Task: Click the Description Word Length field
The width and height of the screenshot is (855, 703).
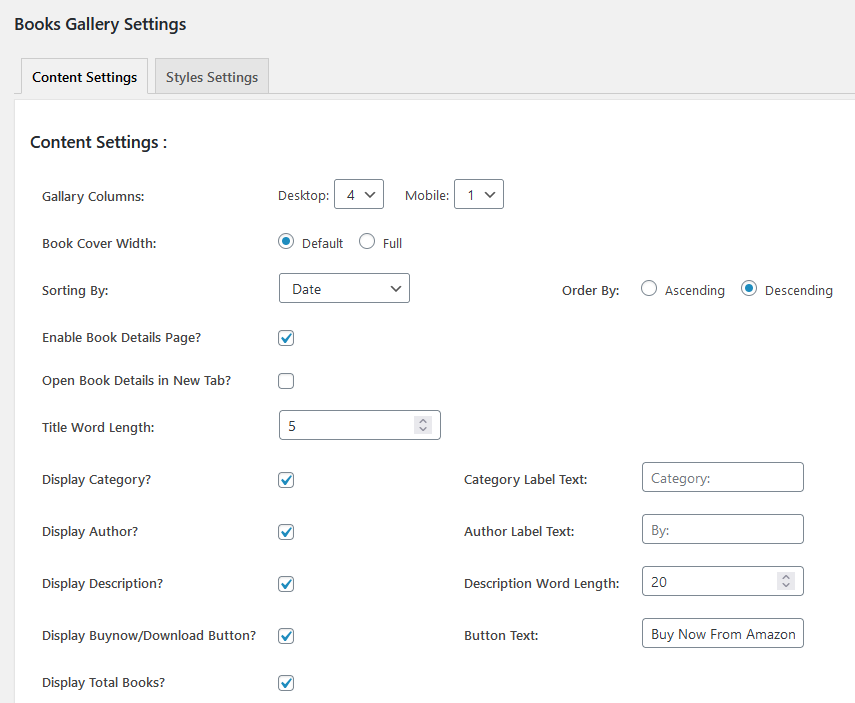Action: [722, 581]
